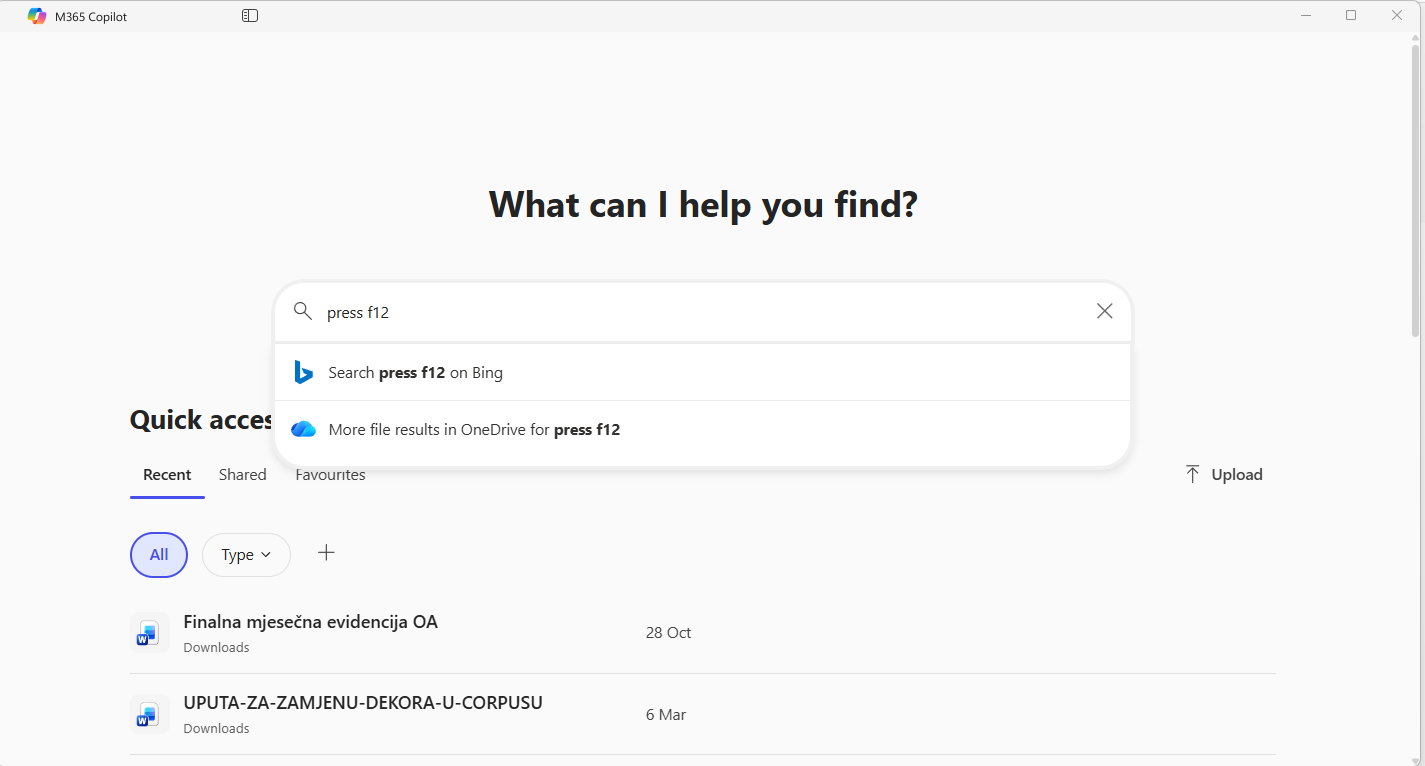This screenshot has height=766, width=1425.
Task: Select Search press f12 on Bing suggestion
Action: (x=415, y=373)
